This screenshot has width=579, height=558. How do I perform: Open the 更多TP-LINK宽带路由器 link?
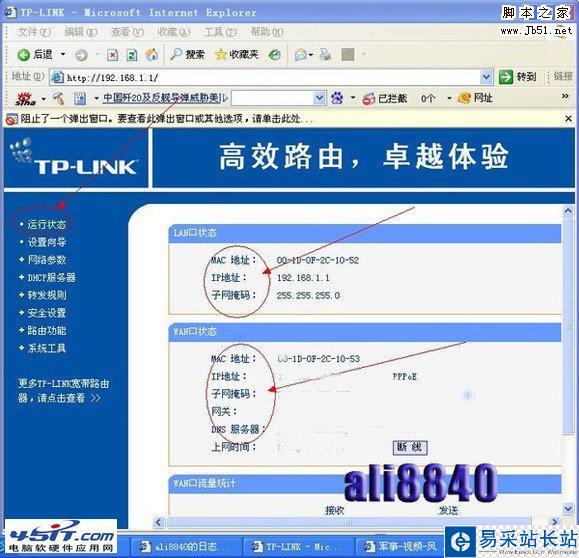[64, 391]
